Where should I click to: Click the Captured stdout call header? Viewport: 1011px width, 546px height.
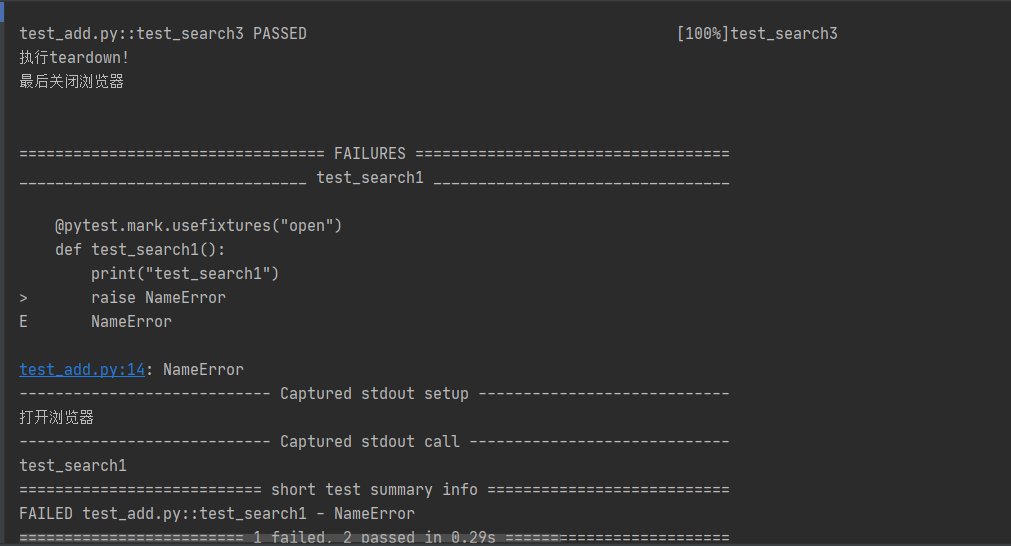tap(370, 442)
